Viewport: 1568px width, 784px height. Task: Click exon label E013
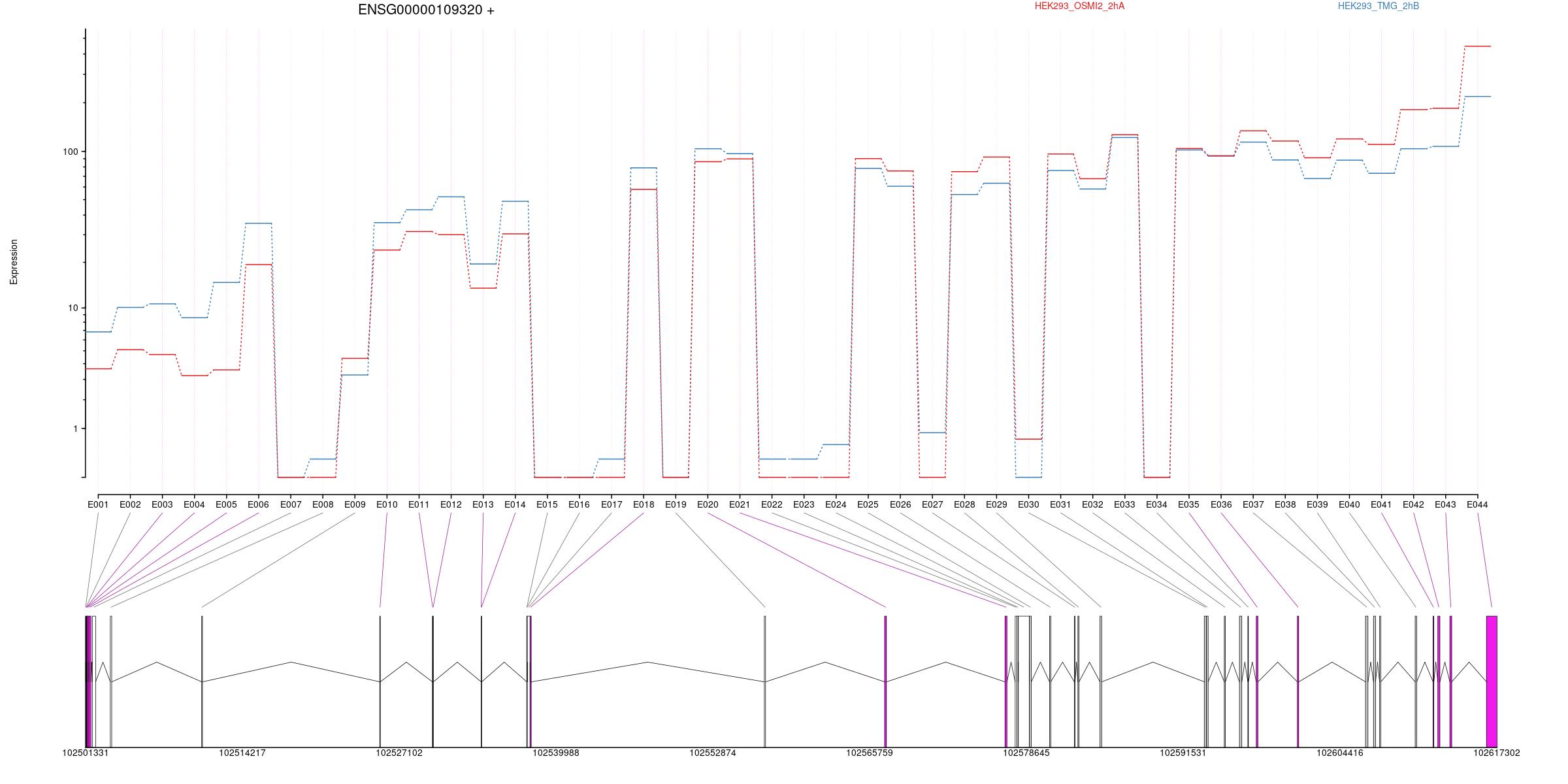click(x=483, y=504)
